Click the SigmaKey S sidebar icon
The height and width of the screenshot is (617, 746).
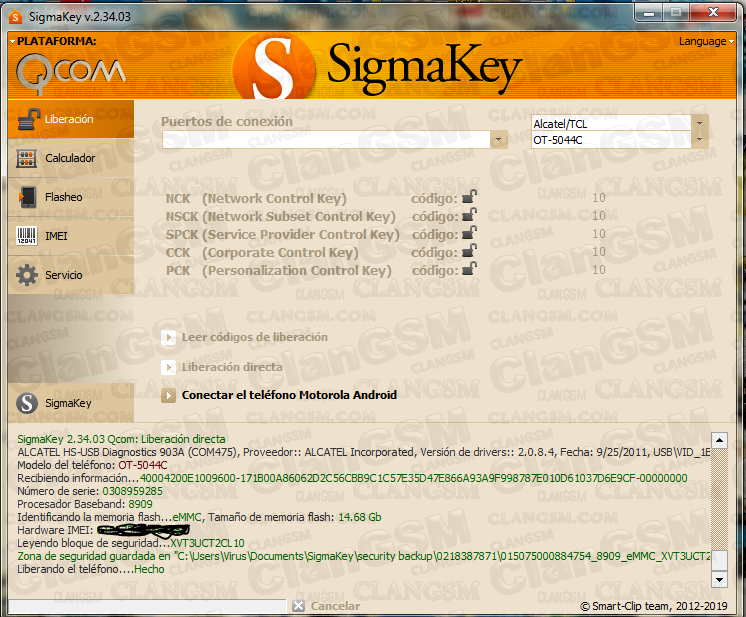(27, 403)
